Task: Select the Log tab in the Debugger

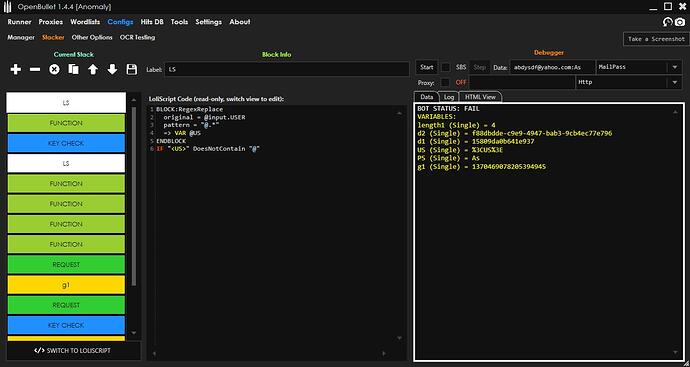Action: tap(448, 97)
